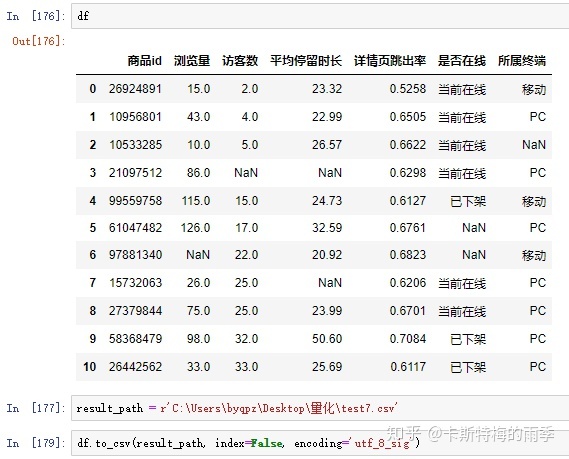Click product id cell 27379844
The width and height of the screenshot is (569, 459).
pos(135,311)
